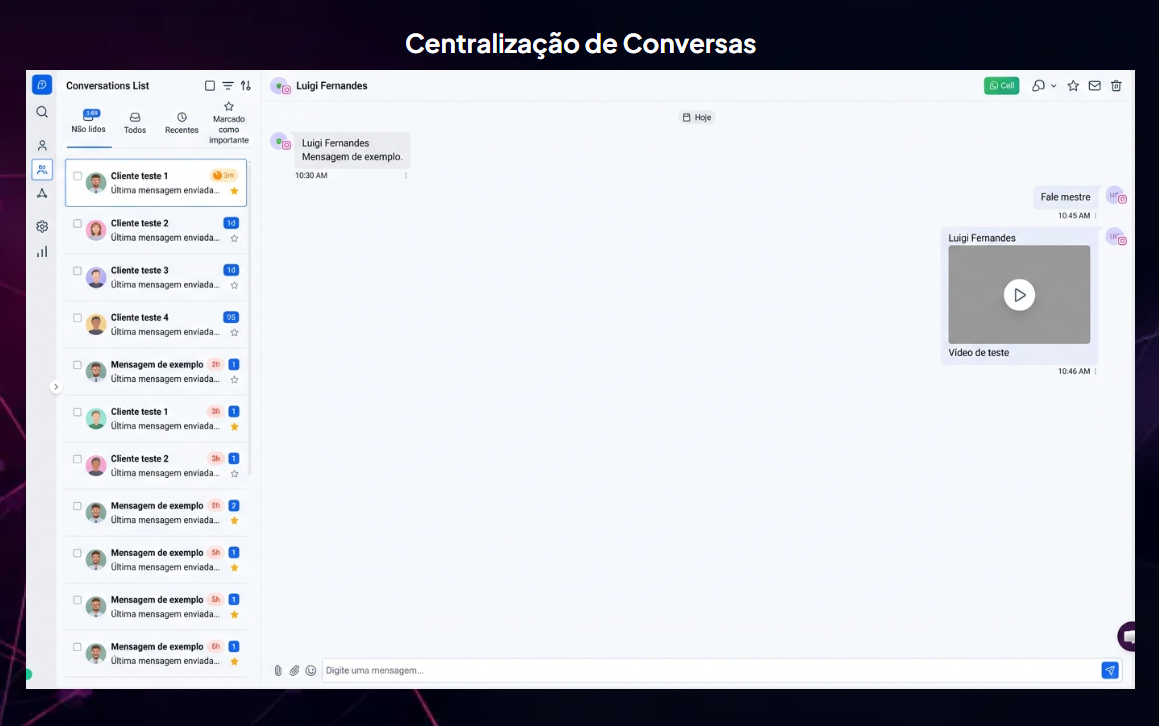Open the triangle network nodes sidebar icon
This screenshot has width=1159, height=726.
click(x=42, y=194)
